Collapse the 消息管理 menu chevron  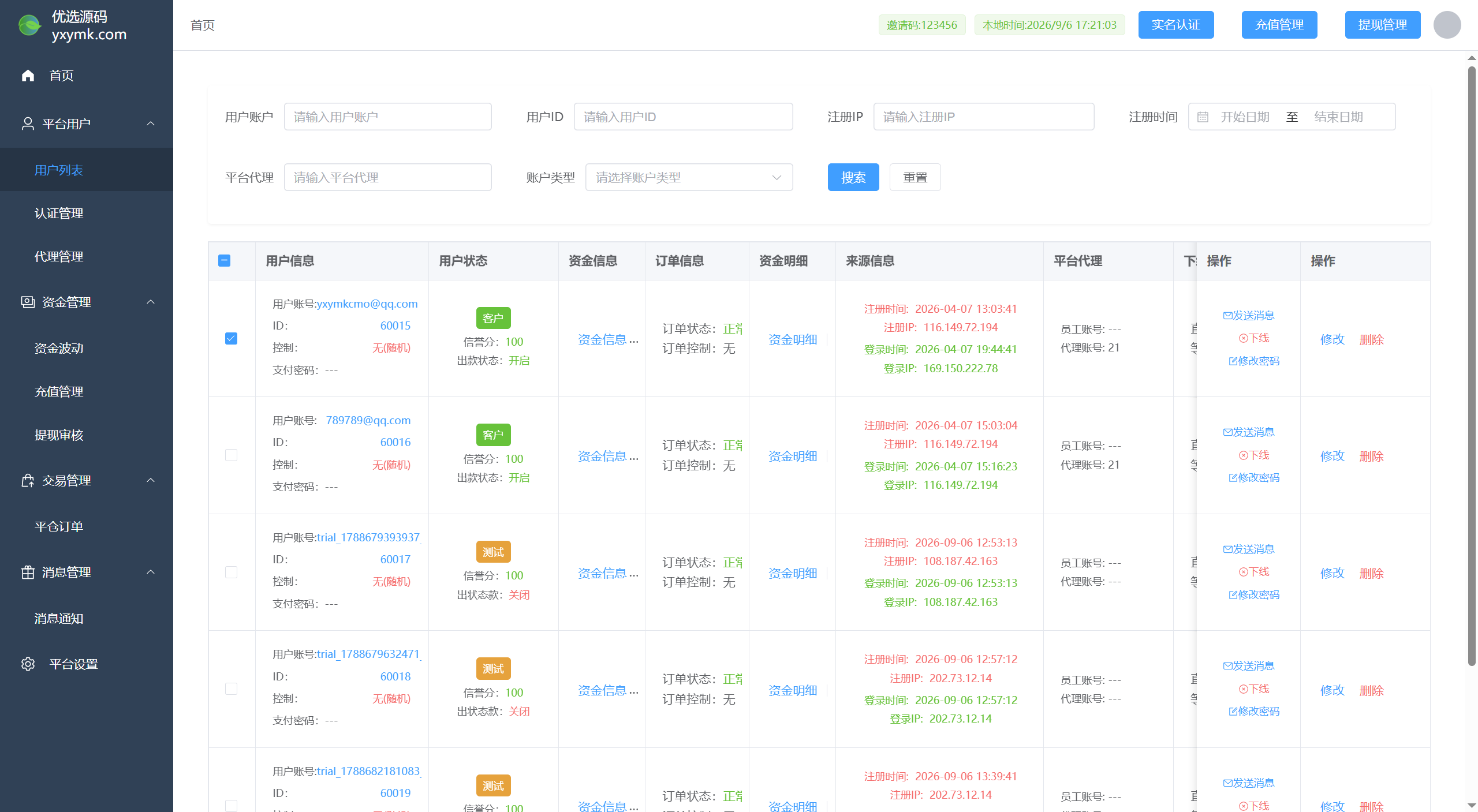[x=151, y=572]
